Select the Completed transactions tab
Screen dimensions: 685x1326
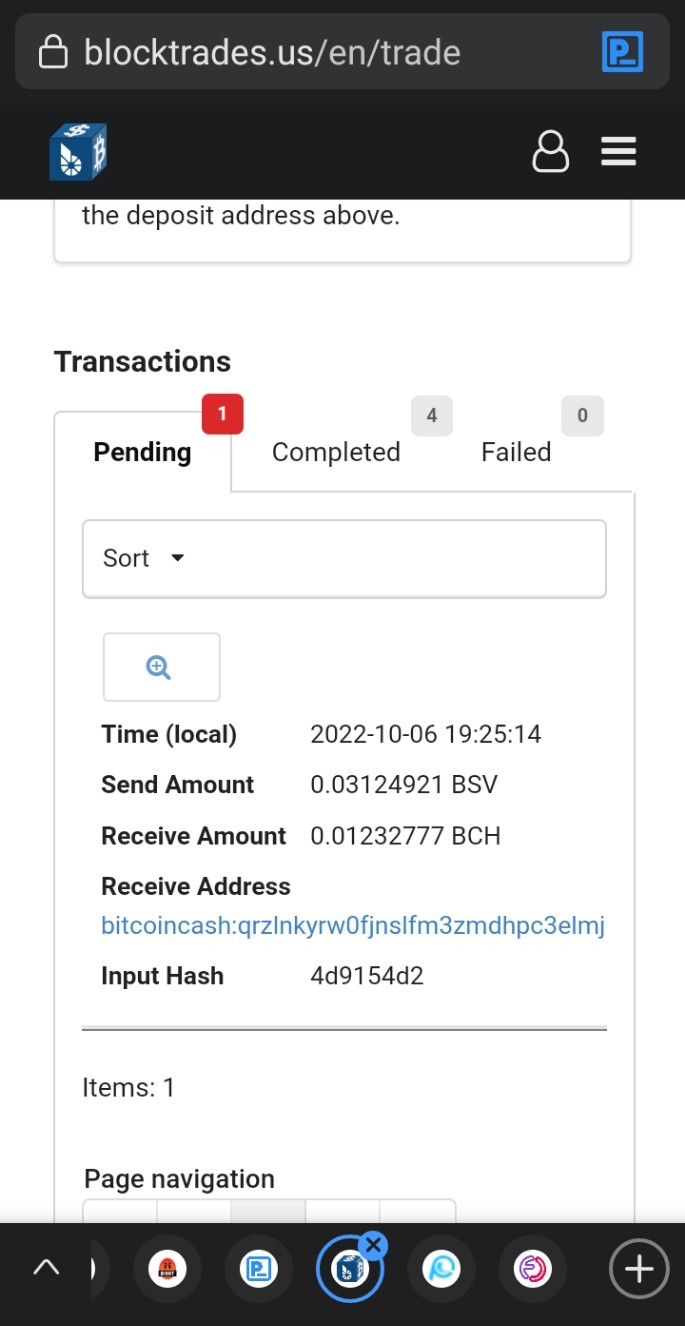(x=336, y=452)
